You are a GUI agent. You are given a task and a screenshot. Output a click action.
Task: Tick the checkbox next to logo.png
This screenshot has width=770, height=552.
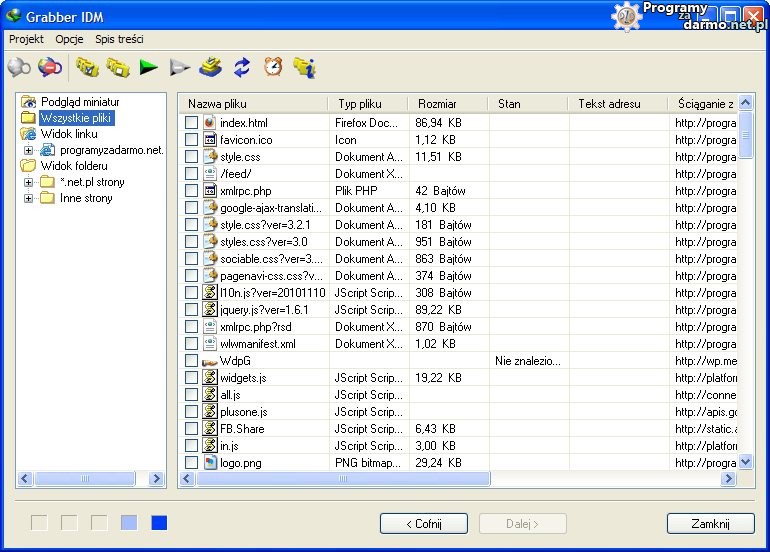click(x=192, y=463)
